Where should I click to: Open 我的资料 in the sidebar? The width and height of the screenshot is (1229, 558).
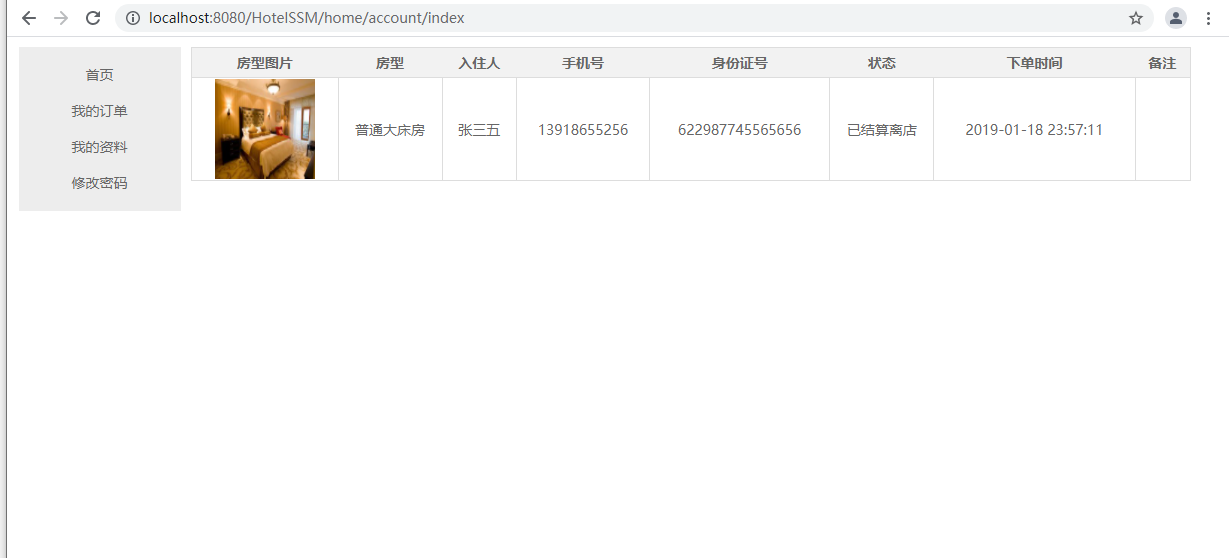(100, 147)
